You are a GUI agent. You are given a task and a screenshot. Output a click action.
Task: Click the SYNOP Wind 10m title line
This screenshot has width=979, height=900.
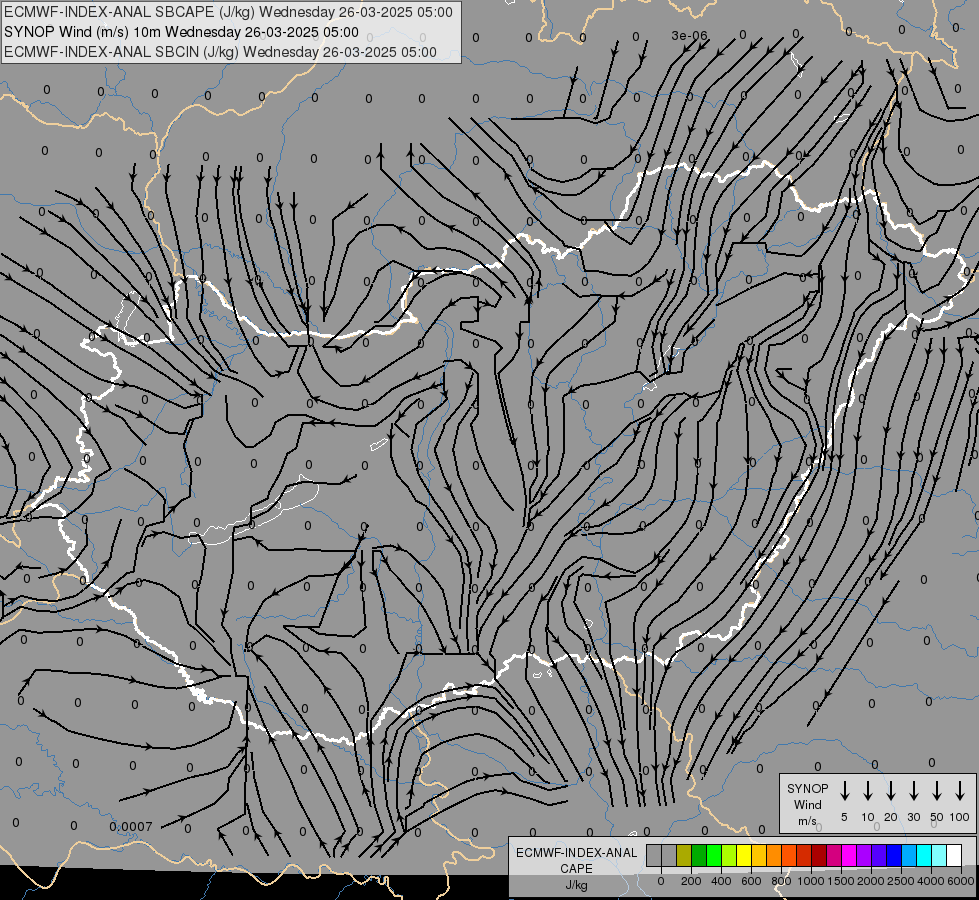pyautogui.click(x=181, y=32)
